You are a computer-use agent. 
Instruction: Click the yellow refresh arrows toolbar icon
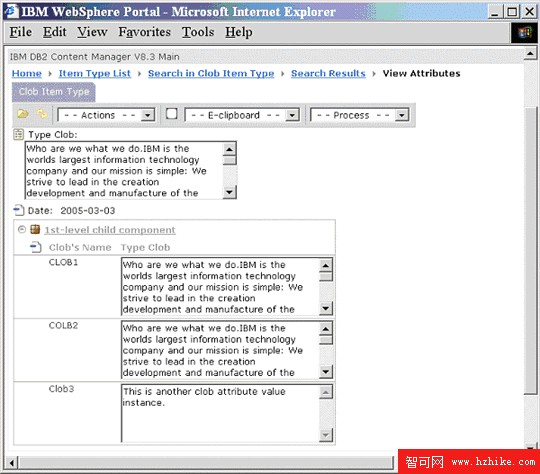click(42, 114)
